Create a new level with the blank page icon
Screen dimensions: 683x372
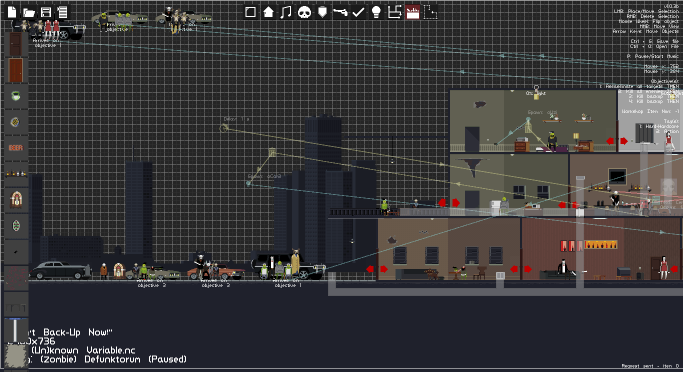12,12
